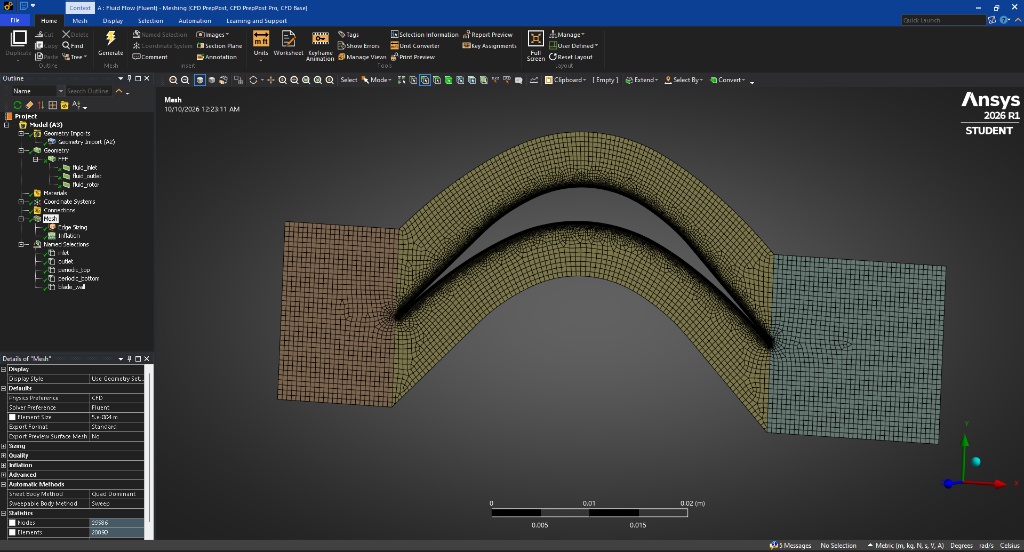Toggle Element Size checkbox in Details
Image resolution: width=1024 pixels, height=552 pixels.
(12, 417)
